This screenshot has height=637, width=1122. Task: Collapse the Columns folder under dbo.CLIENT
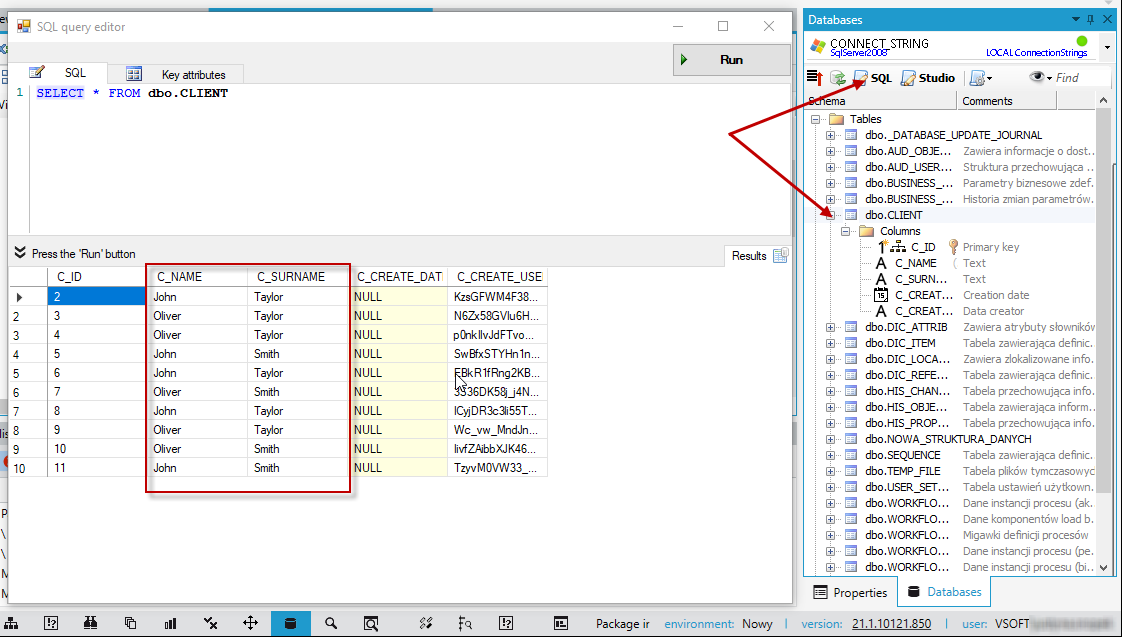[846, 231]
